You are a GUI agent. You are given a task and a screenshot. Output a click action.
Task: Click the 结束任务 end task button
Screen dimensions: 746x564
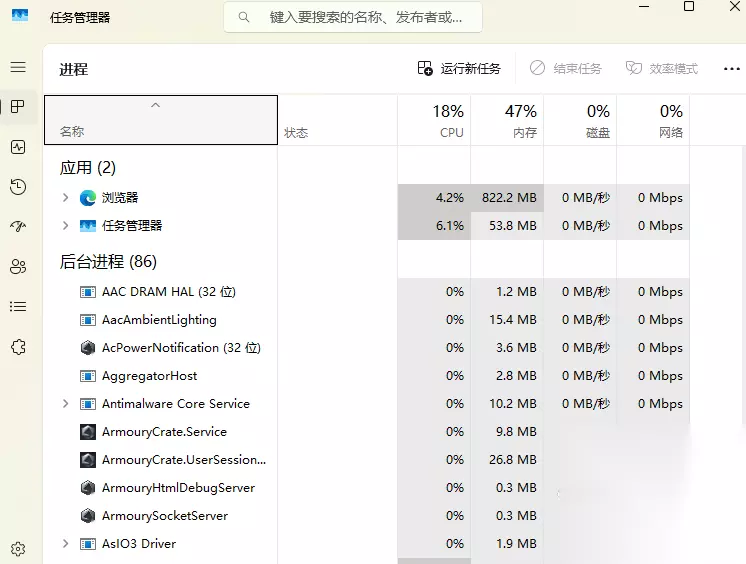click(566, 69)
